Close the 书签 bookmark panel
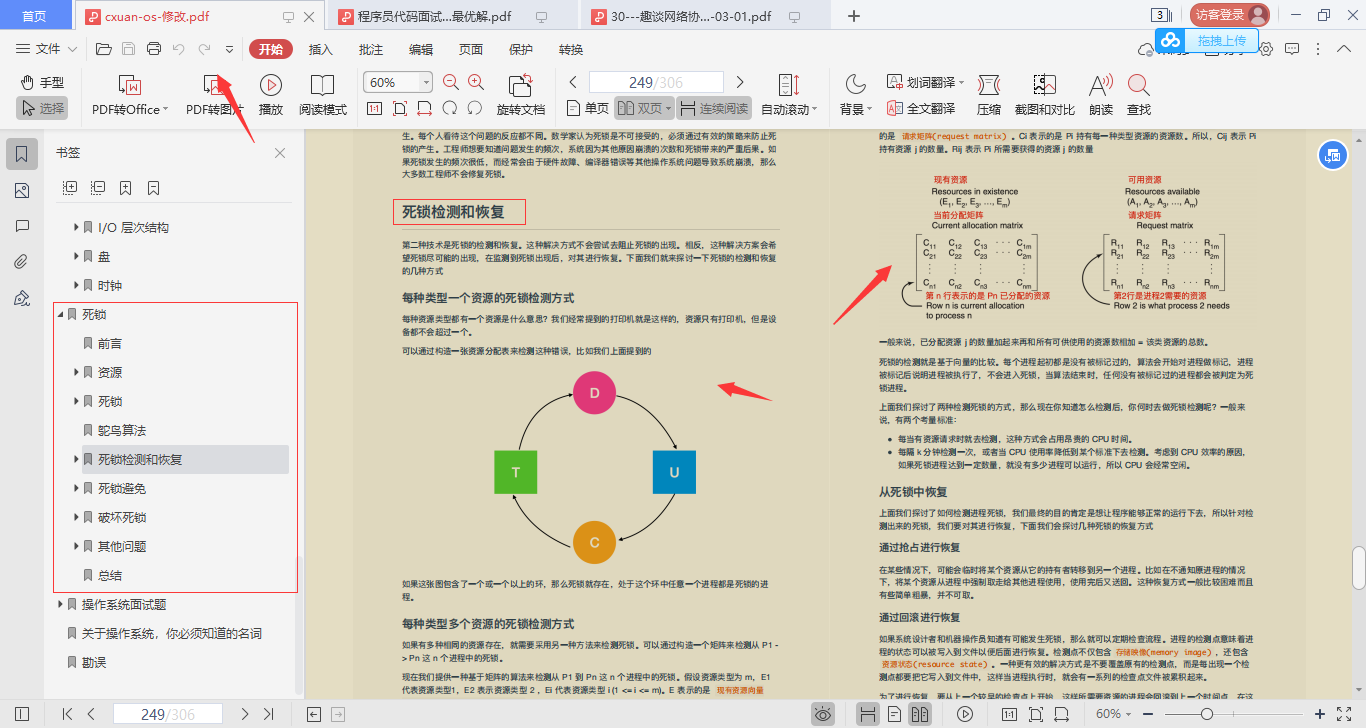 280,153
